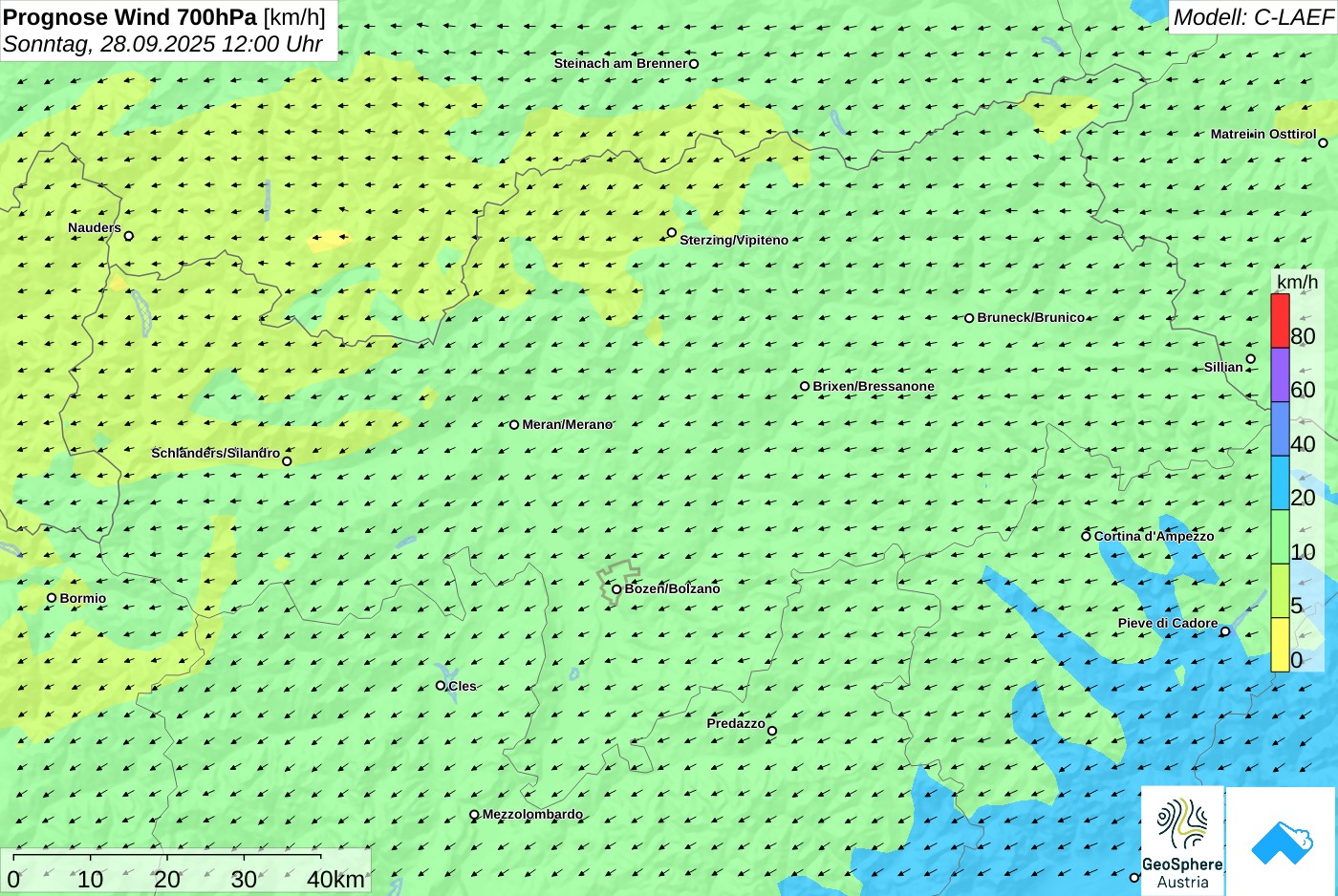Image resolution: width=1338 pixels, height=896 pixels.
Task: Click the Bozen/Bolzano marker circle
Action: (616, 589)
